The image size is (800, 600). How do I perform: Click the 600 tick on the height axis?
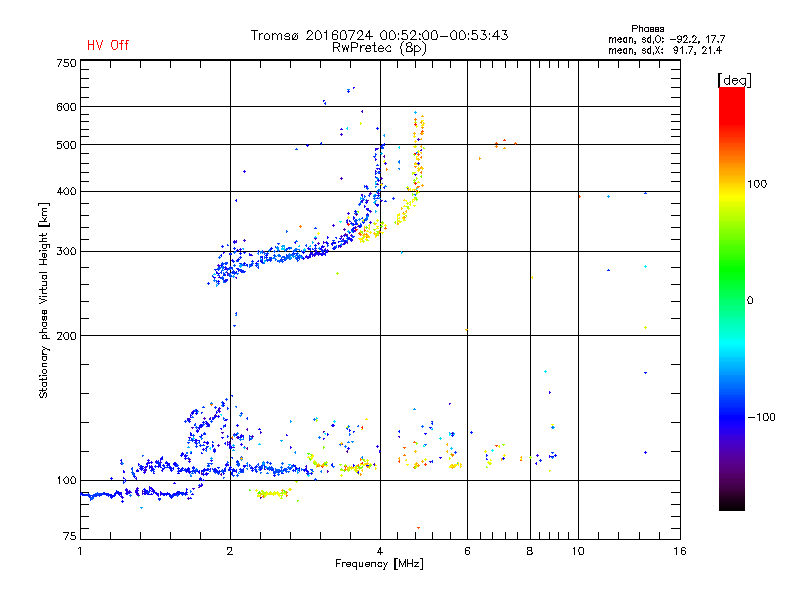click(66, 107)
